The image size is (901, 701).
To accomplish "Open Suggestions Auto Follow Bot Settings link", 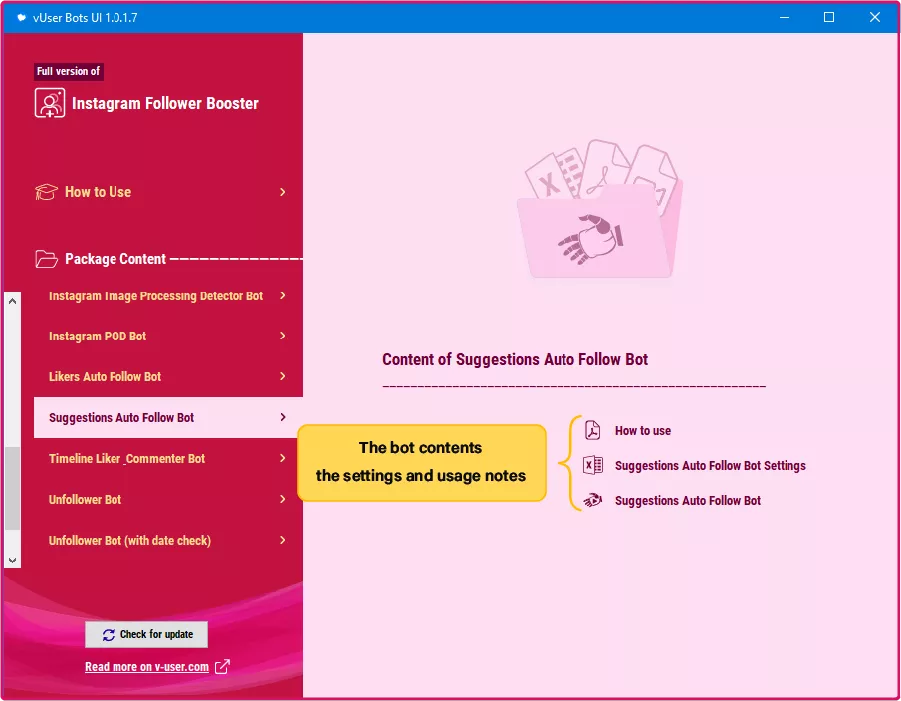I will coord(710,465).
